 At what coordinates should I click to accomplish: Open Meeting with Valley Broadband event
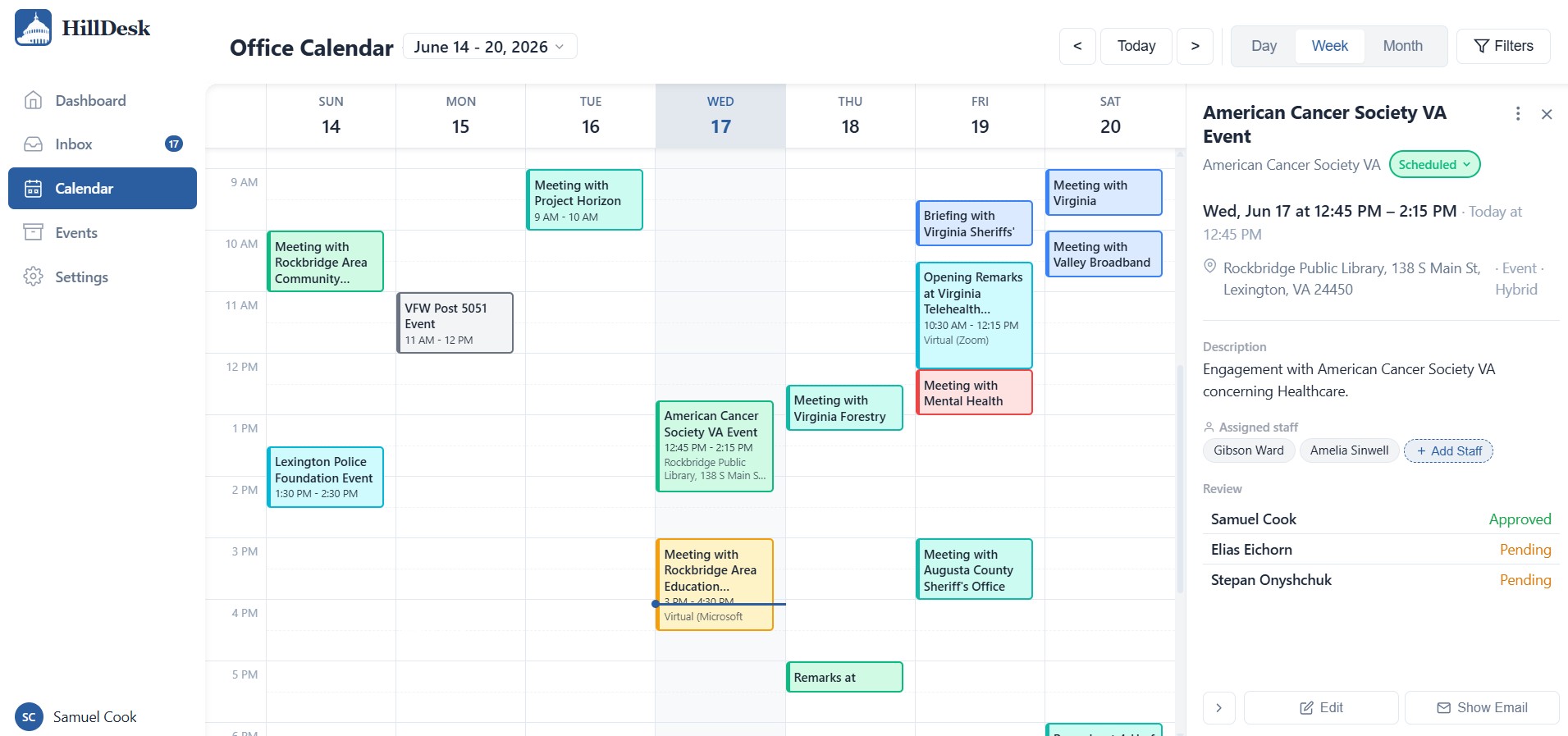coord(1104,254)
